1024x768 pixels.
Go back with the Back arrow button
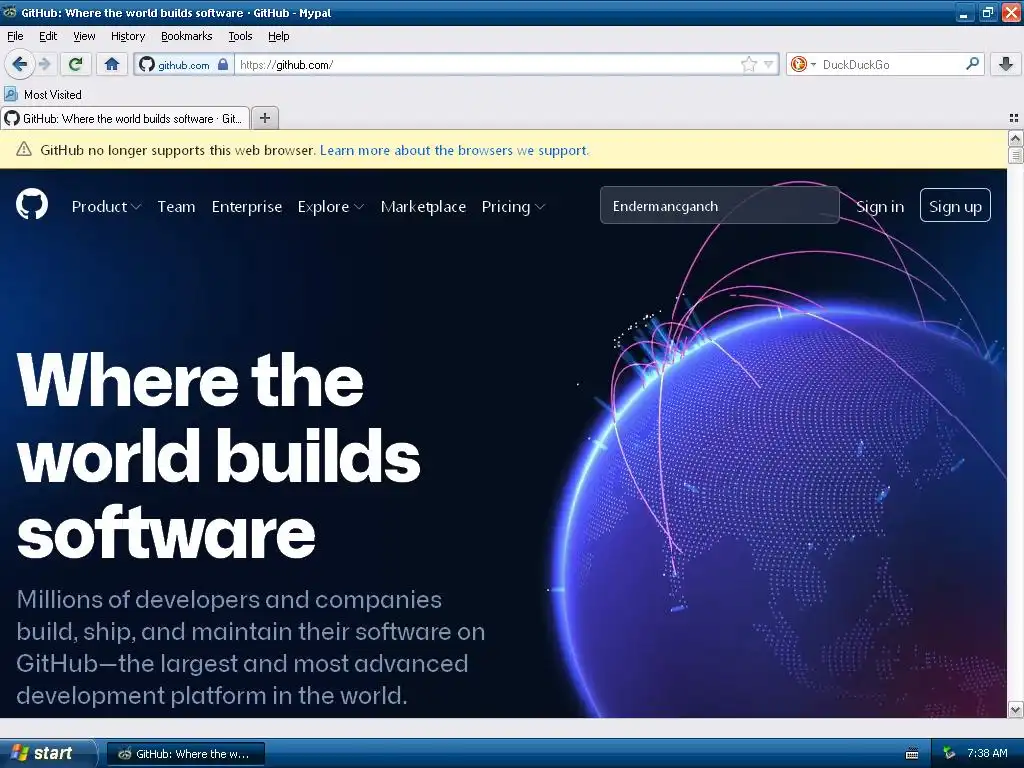[19, 64]
